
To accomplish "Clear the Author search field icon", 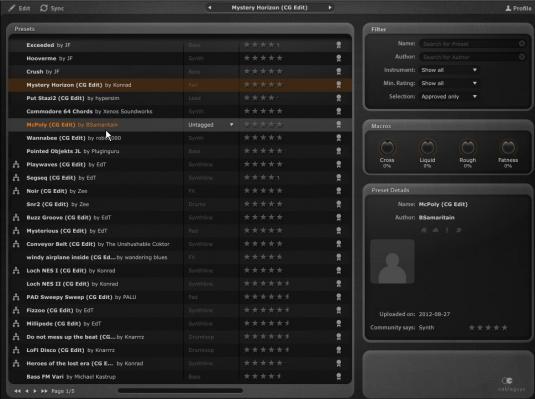I will click(x=522, y=57).
